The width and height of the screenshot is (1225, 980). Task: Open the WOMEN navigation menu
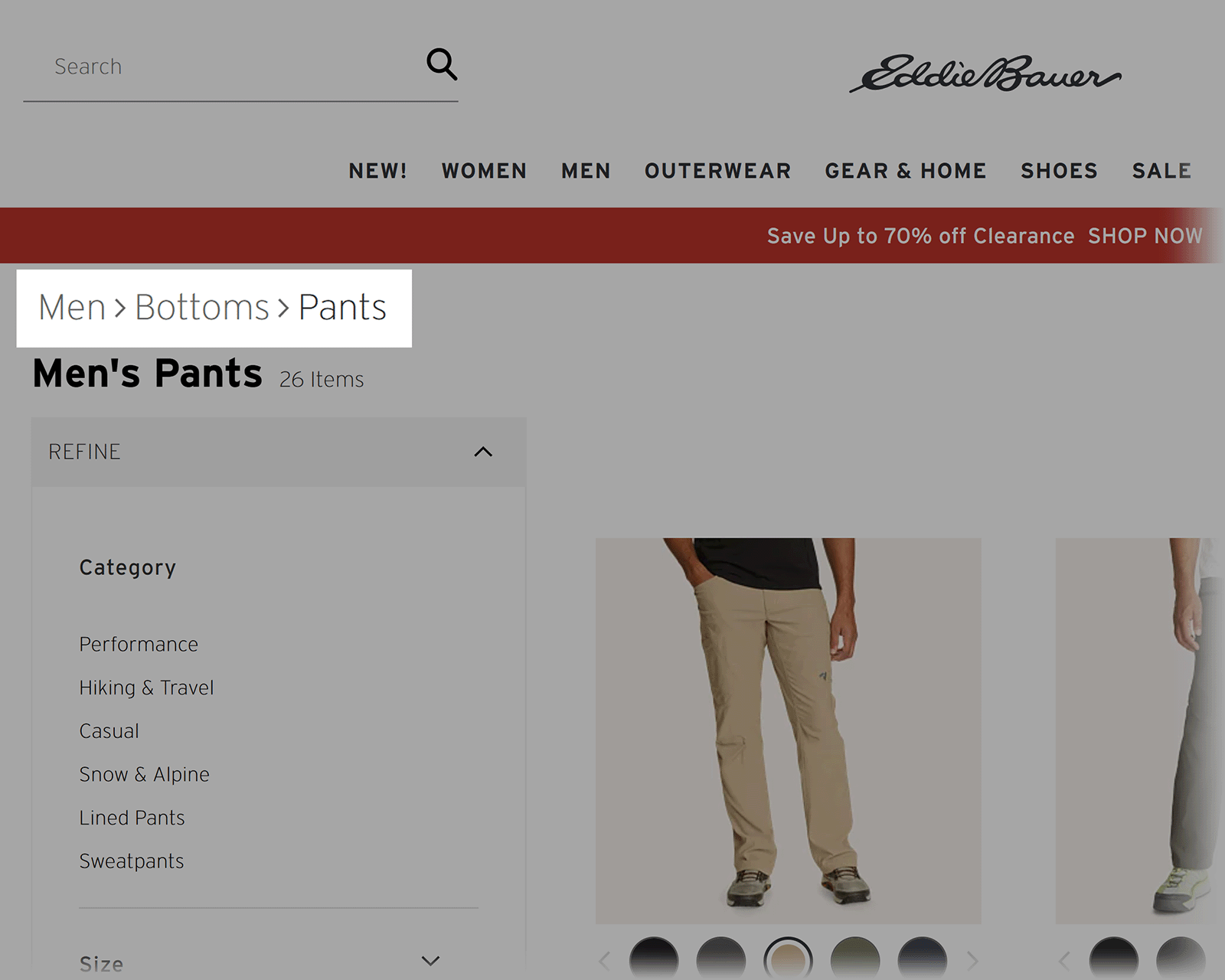click(x=483, y=171)
